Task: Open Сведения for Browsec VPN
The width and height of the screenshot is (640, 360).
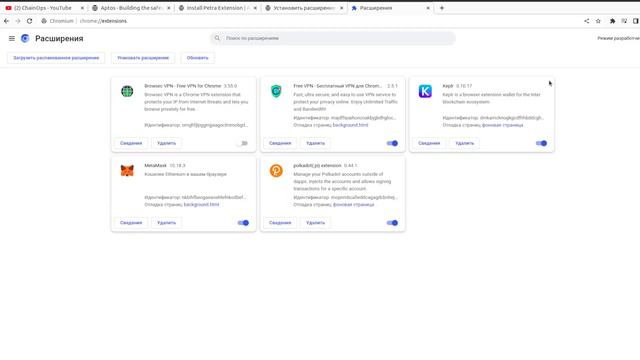Action: 131,143
